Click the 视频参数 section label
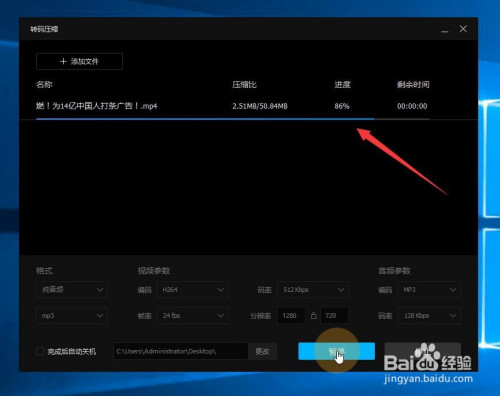This screenshot has height=396, width=500. point(154,270)
